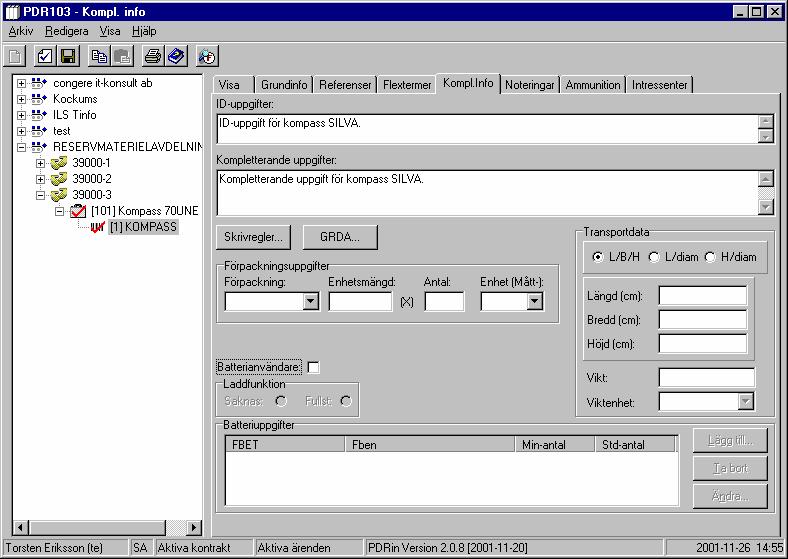
Task: Collapse the [101] Kompass 70UNE node
Action: coord(59,212)
